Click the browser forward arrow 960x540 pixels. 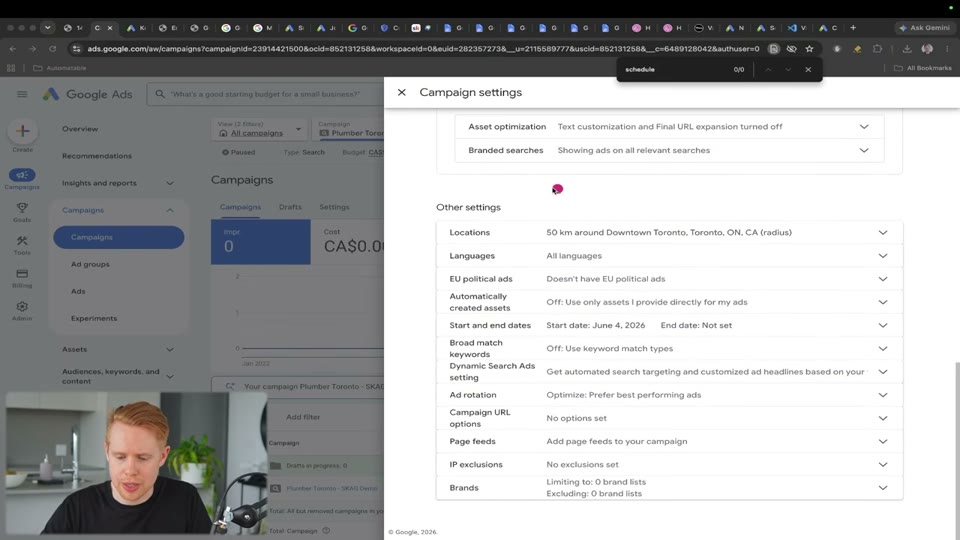32,49
